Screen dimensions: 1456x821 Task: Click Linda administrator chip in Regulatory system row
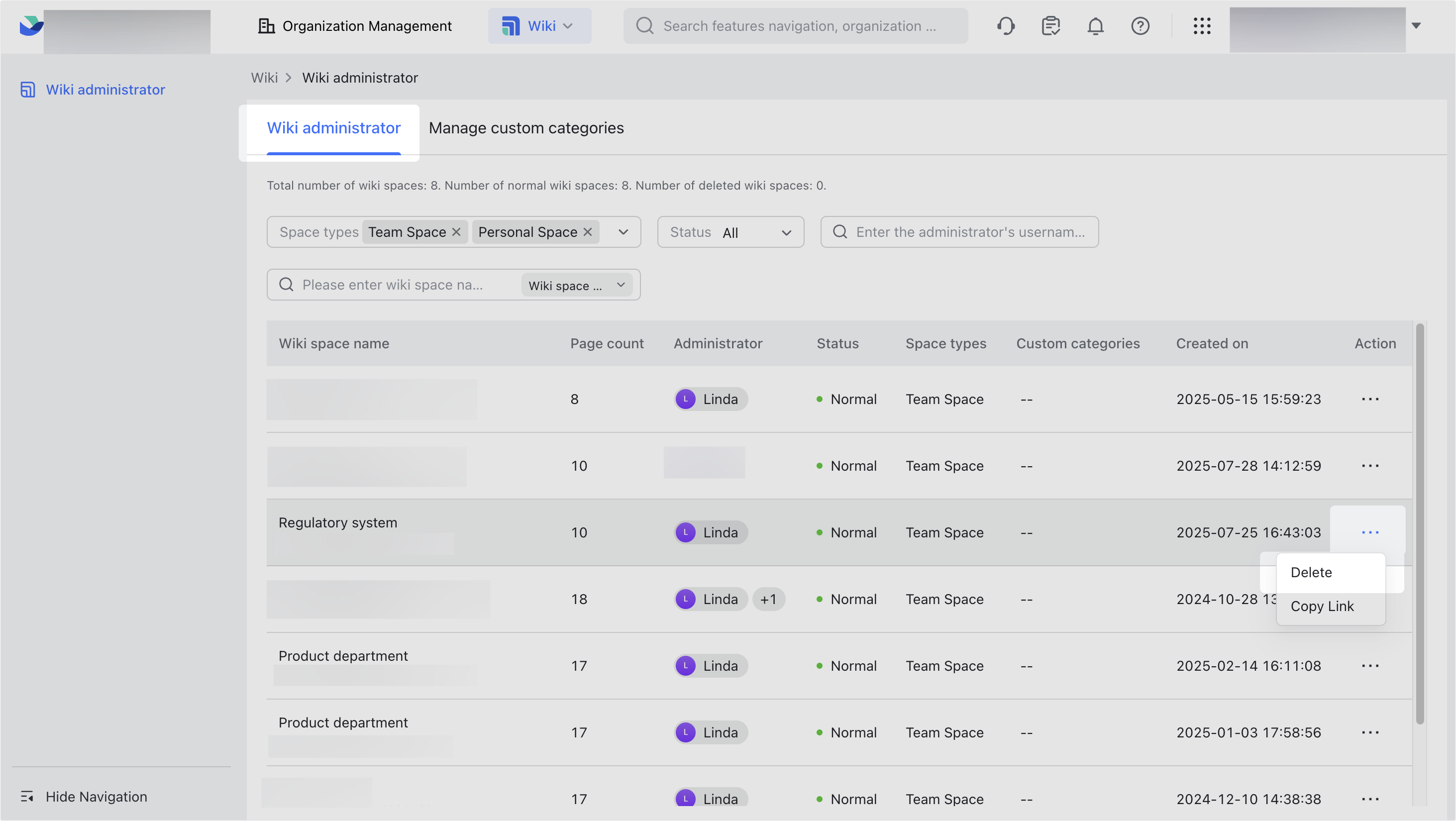(x=711, y=533)
